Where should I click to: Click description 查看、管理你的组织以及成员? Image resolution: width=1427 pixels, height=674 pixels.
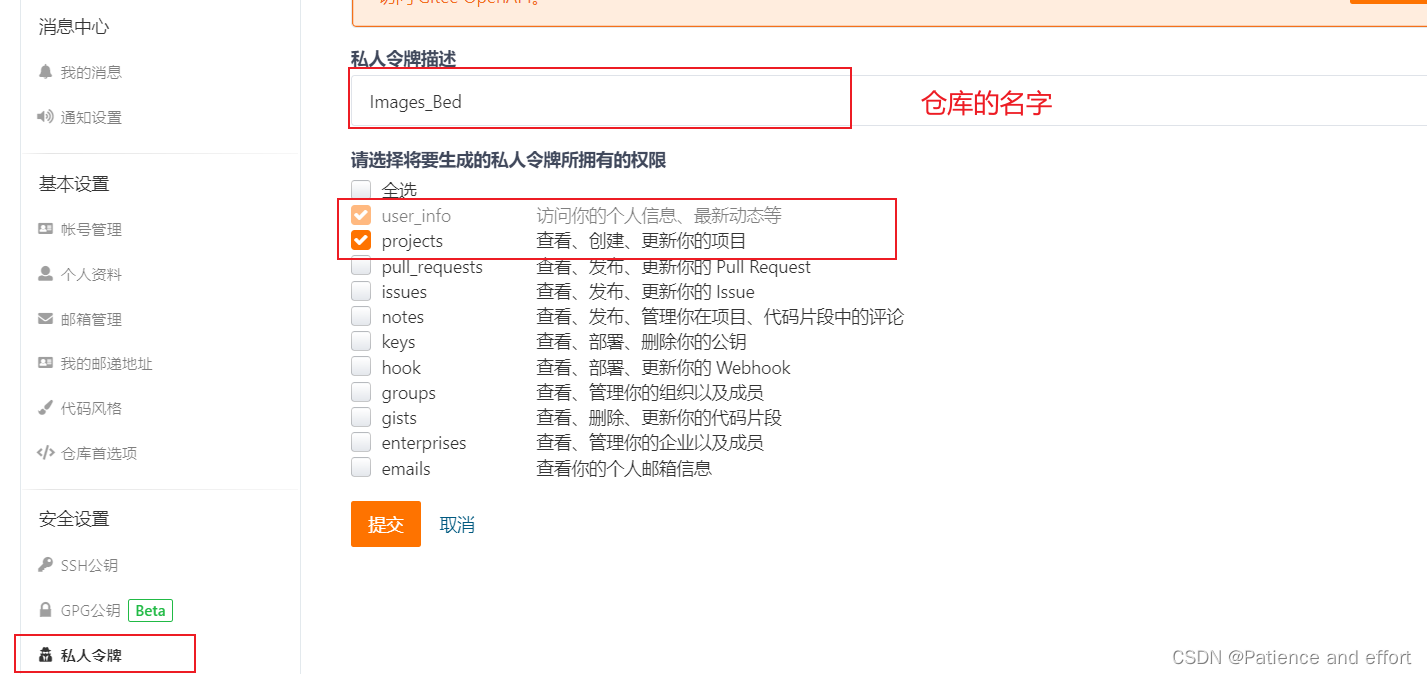[x=650, y=392]
